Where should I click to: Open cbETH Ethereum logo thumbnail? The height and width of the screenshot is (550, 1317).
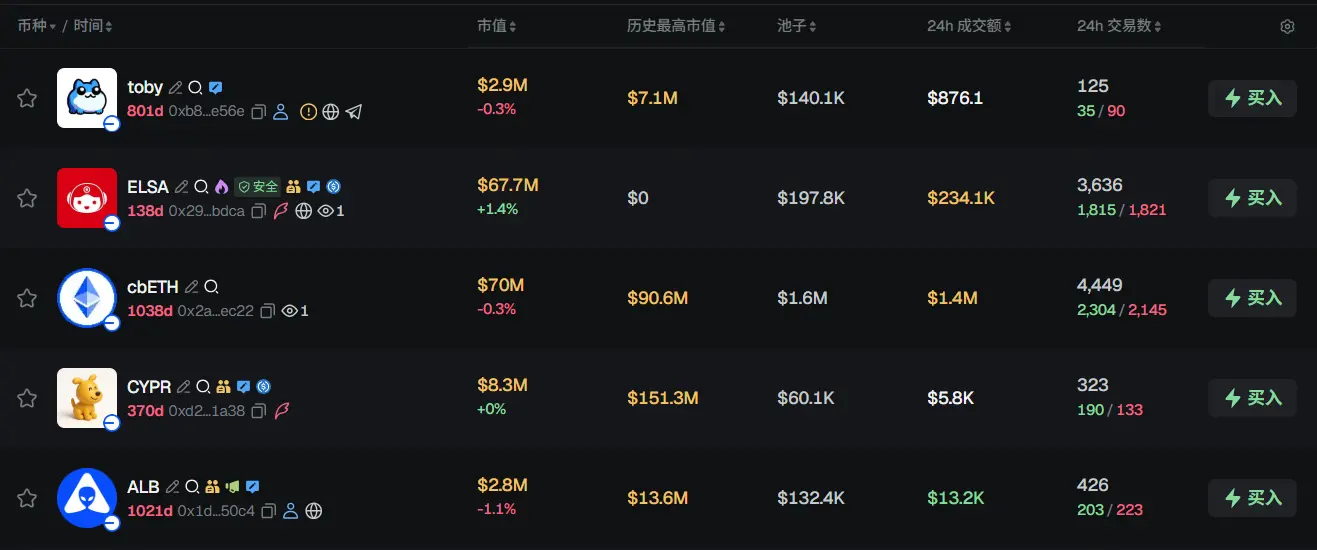(87, 298)
